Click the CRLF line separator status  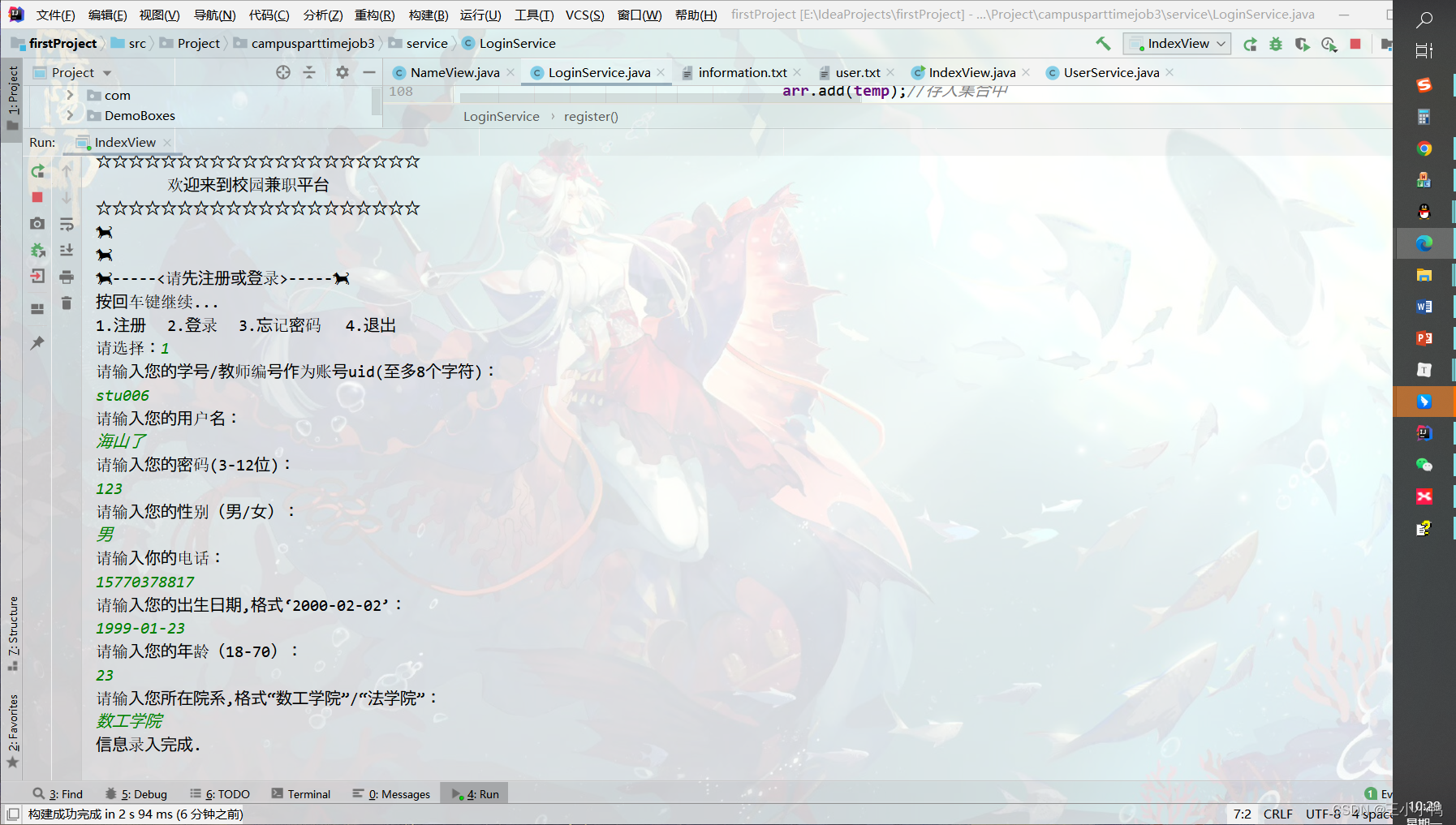pos(1277,814)
